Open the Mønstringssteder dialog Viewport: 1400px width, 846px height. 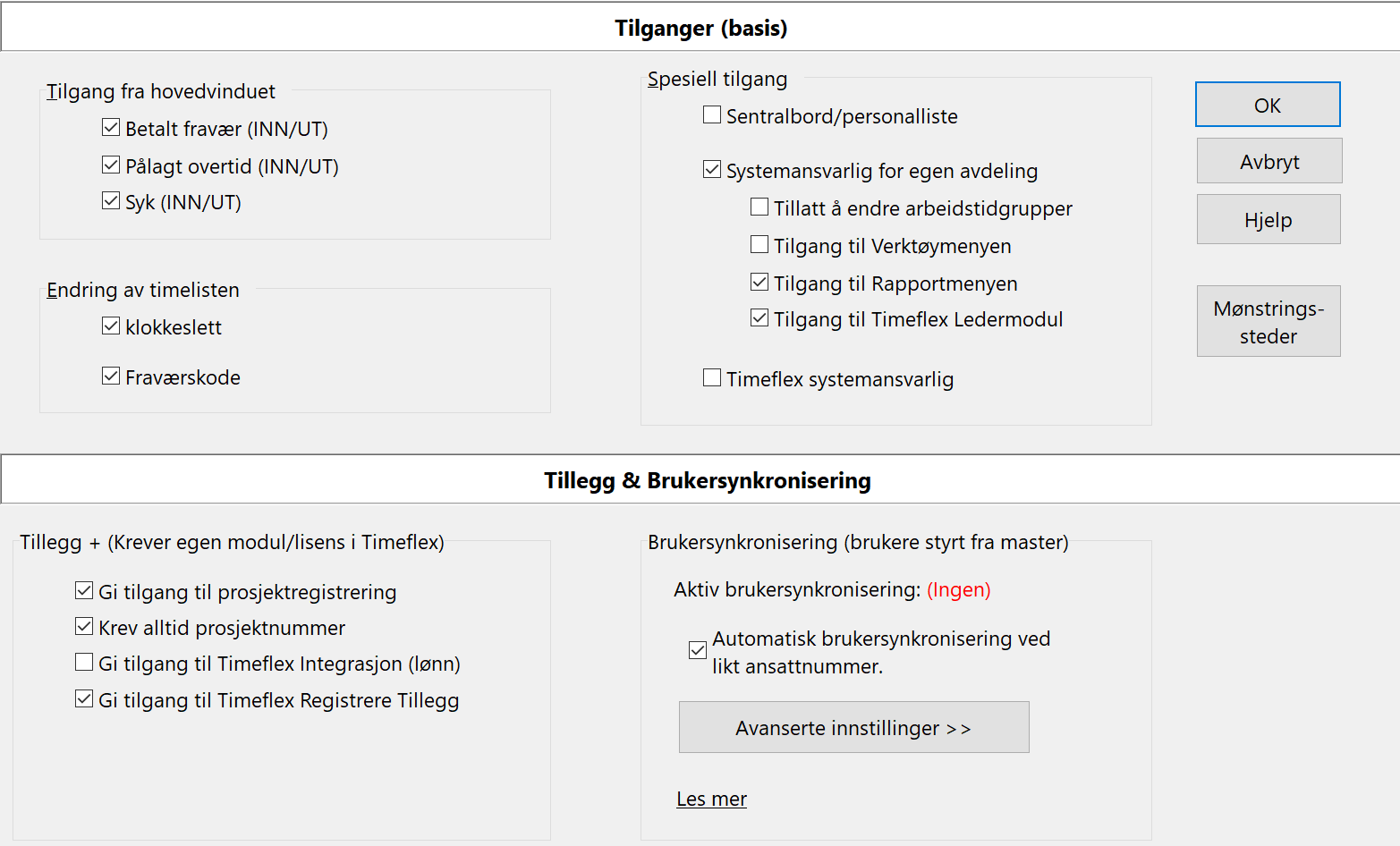click(x=1268, y=321)
